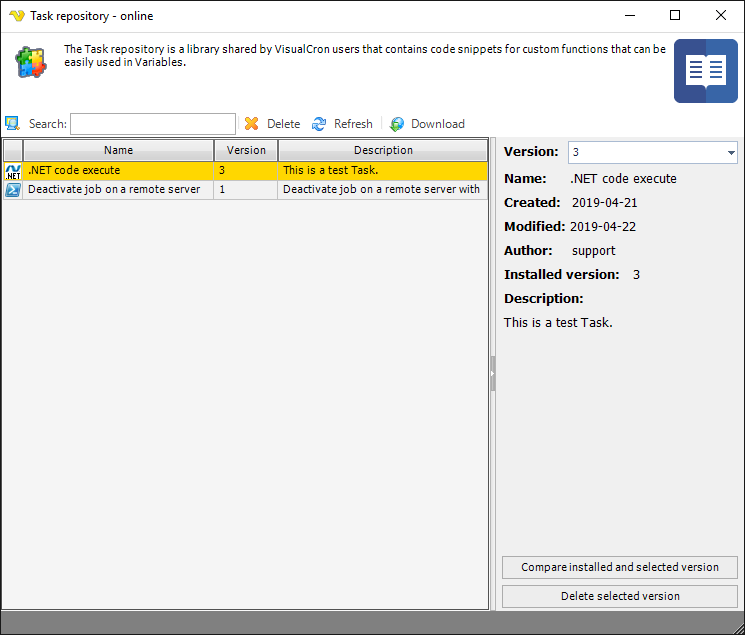Image resolution: width=745 pixels, height=635 pixels.
Task: Click the Download globe icon
Action: 397,124
